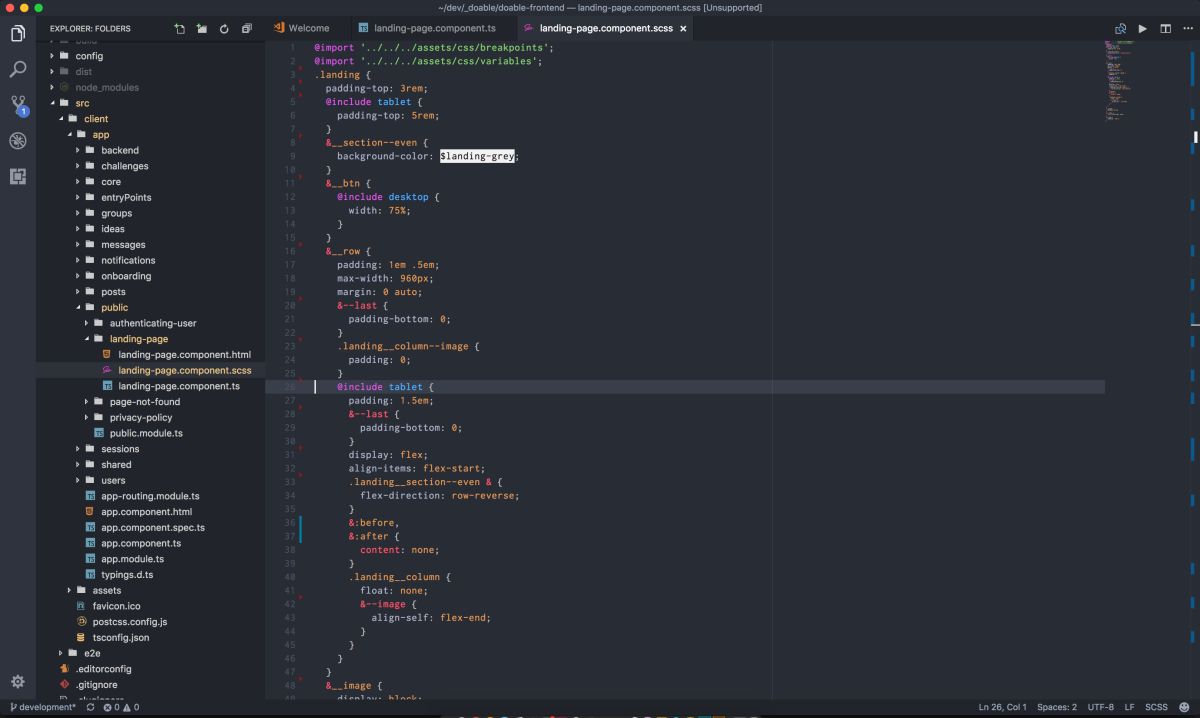Click the editor vertical scrollbar
Image resolution: width=1200 pixels, height=718 pixels.
click(1195, 370)
